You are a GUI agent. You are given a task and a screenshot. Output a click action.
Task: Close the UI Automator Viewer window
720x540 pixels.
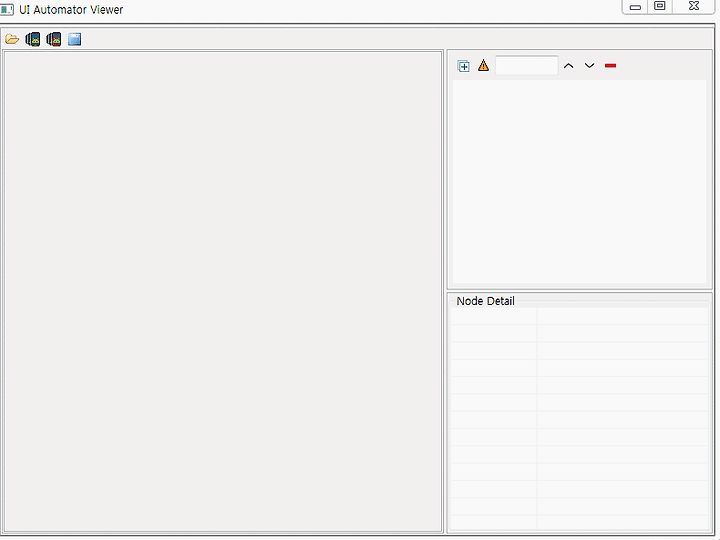point(694,6)
